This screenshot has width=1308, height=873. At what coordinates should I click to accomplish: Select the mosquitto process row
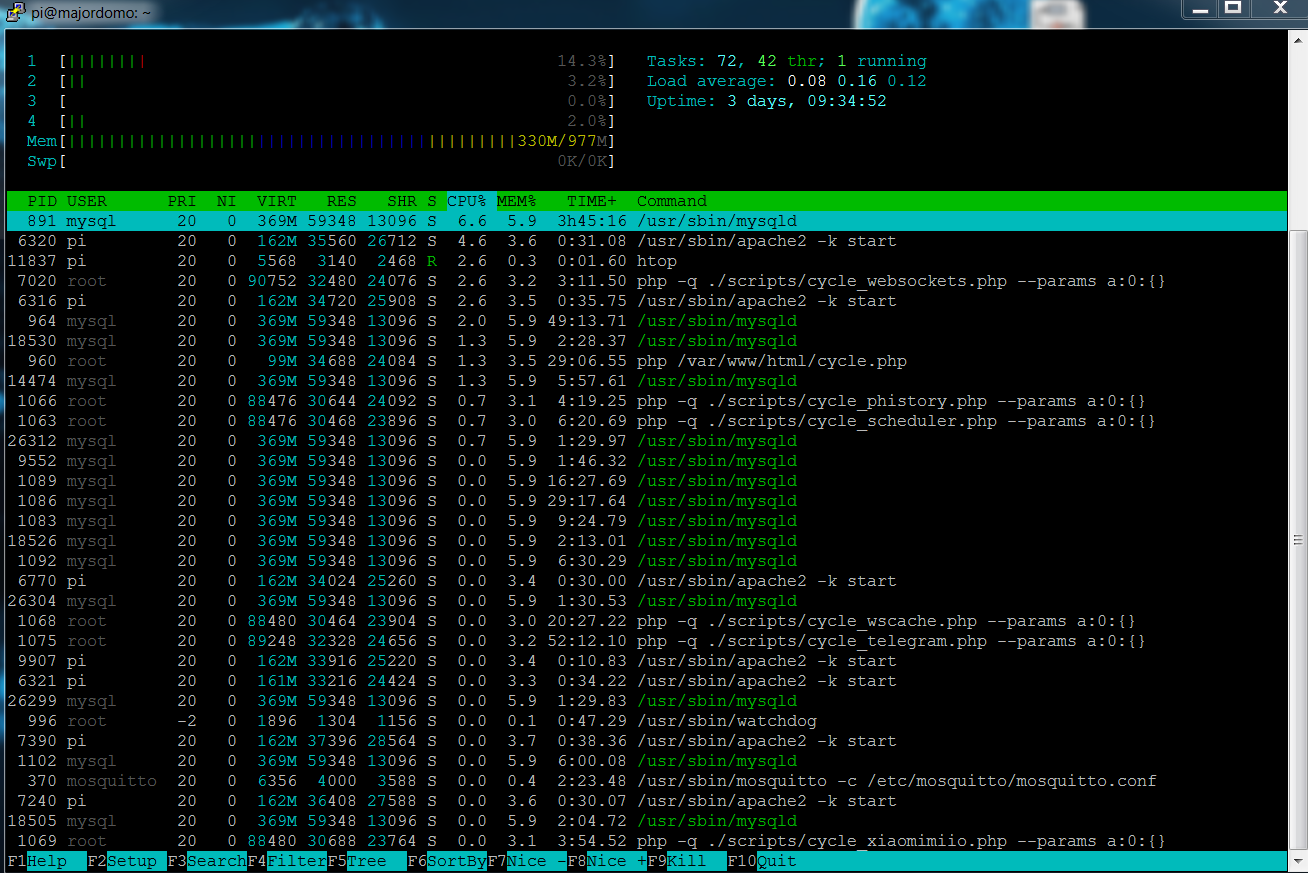[896, 781]
